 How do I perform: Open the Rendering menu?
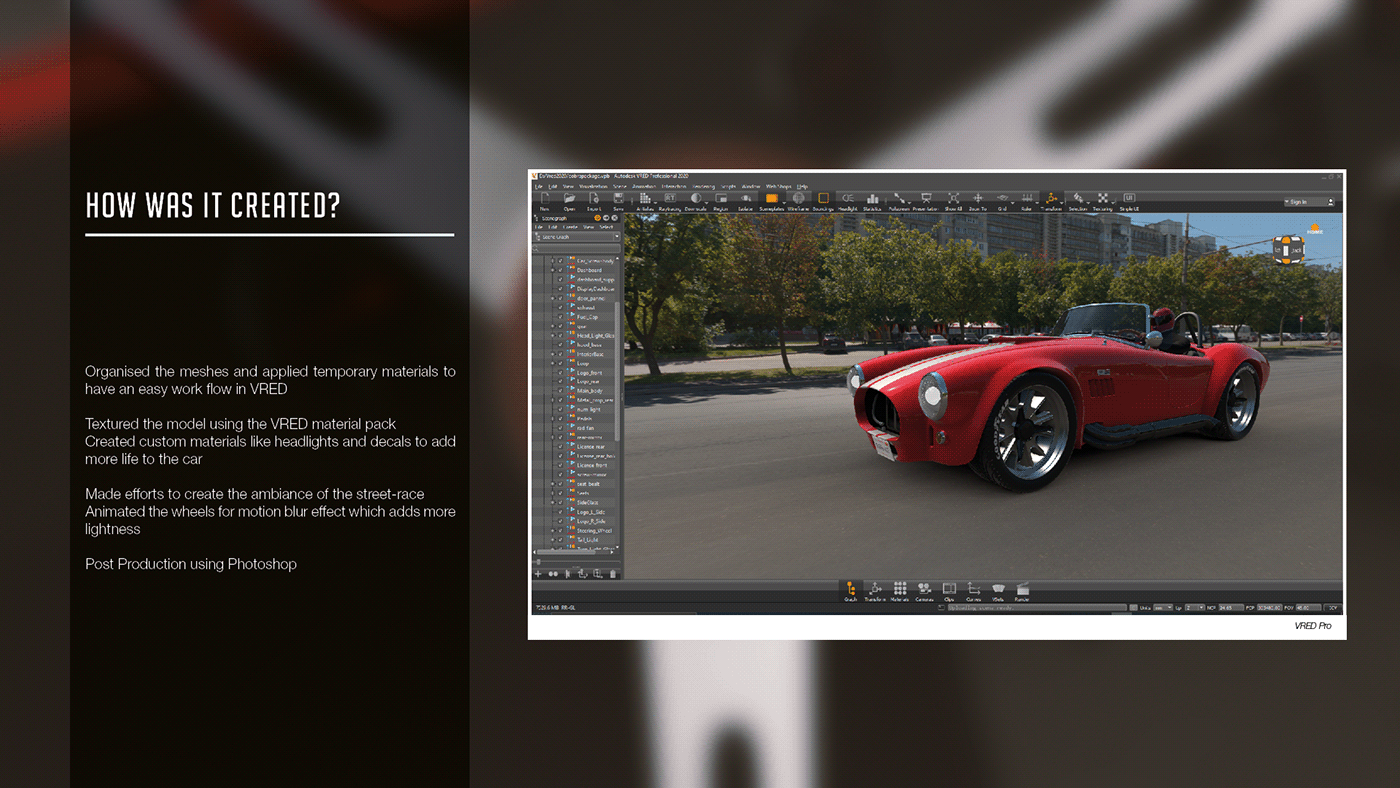pyautogui.click(x=703, y=186)
